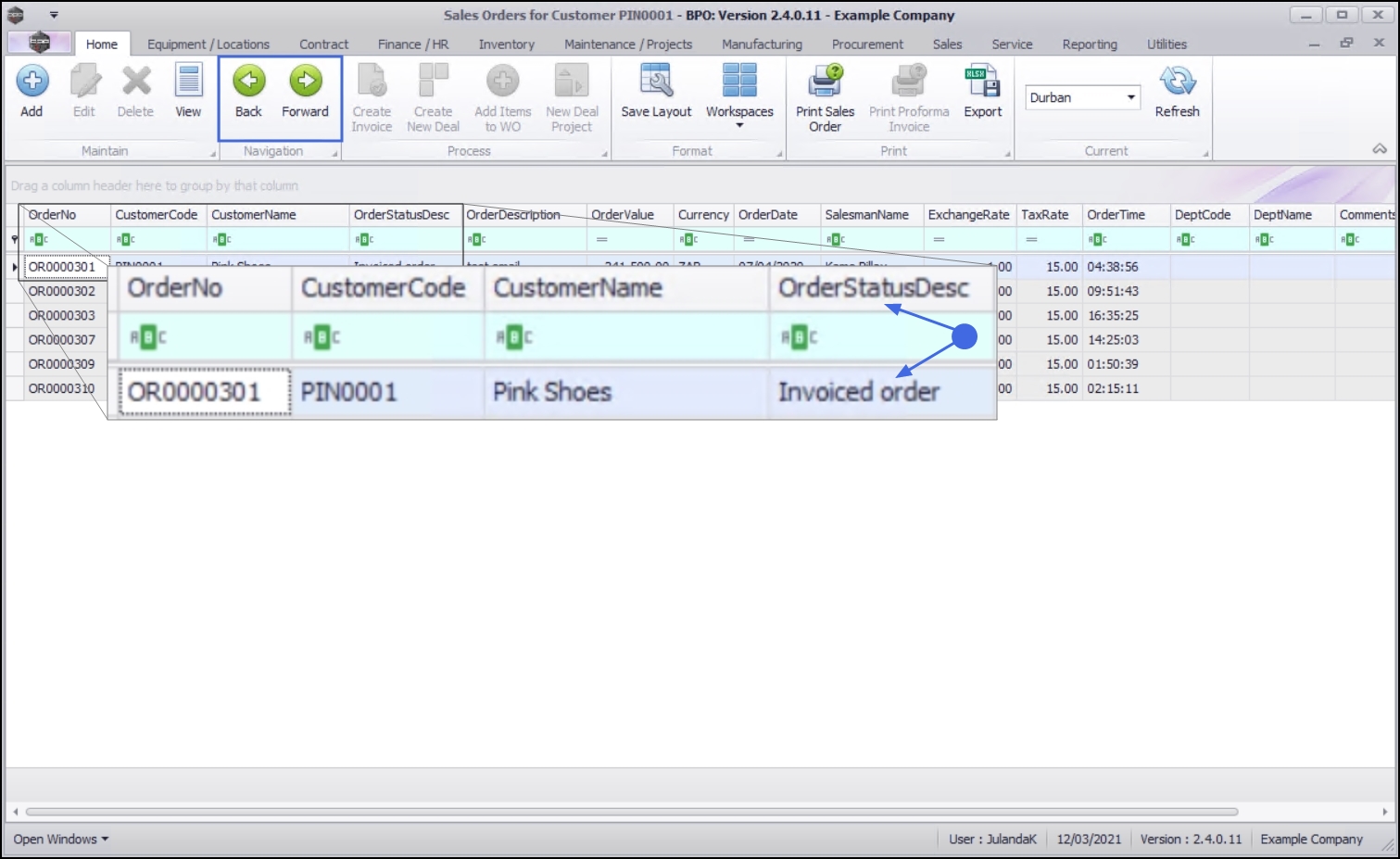
Task: Sort by the OrderNo column header
Action: click(x=67, y=215)
